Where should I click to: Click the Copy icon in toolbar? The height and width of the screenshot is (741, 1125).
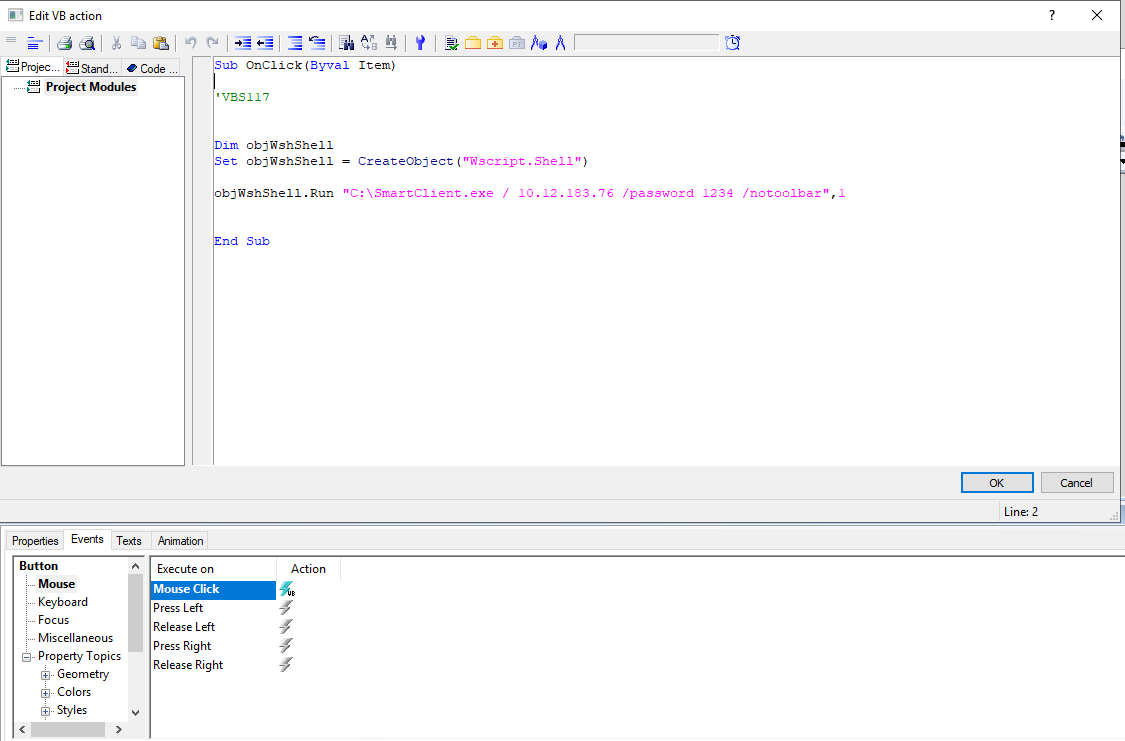coord(138,43)
